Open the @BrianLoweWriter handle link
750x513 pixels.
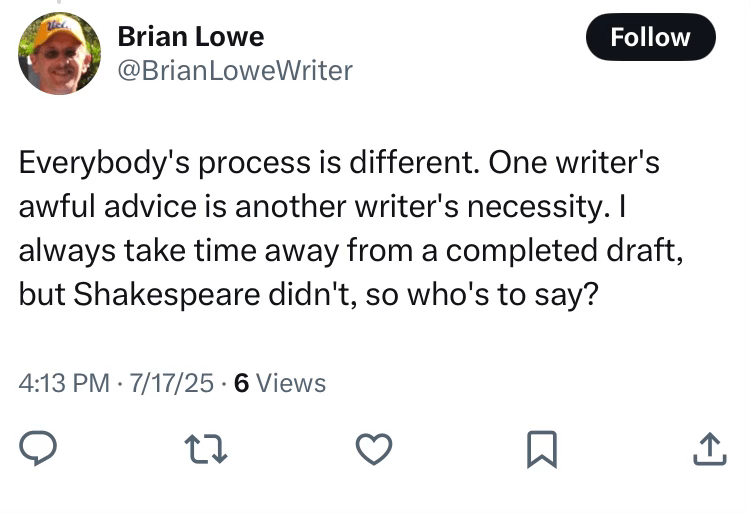tap(235, 70)
